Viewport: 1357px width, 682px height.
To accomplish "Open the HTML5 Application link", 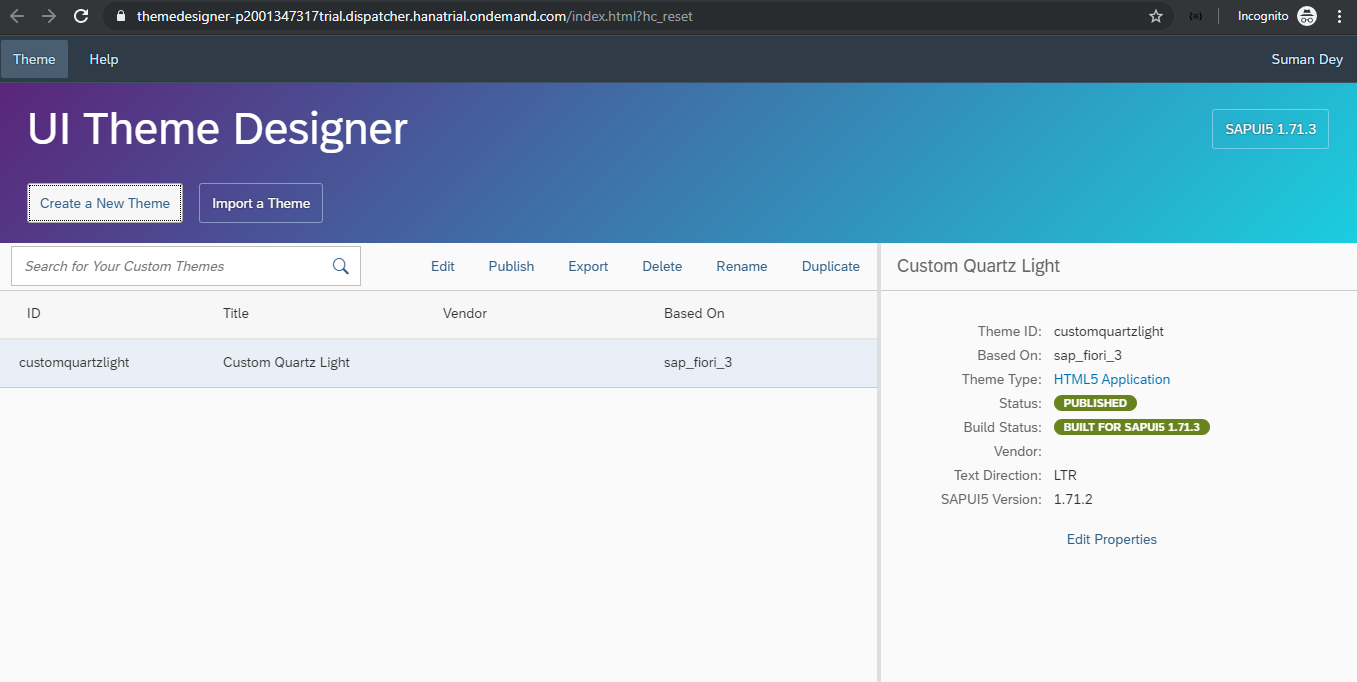I will (x=1111, y=379).
